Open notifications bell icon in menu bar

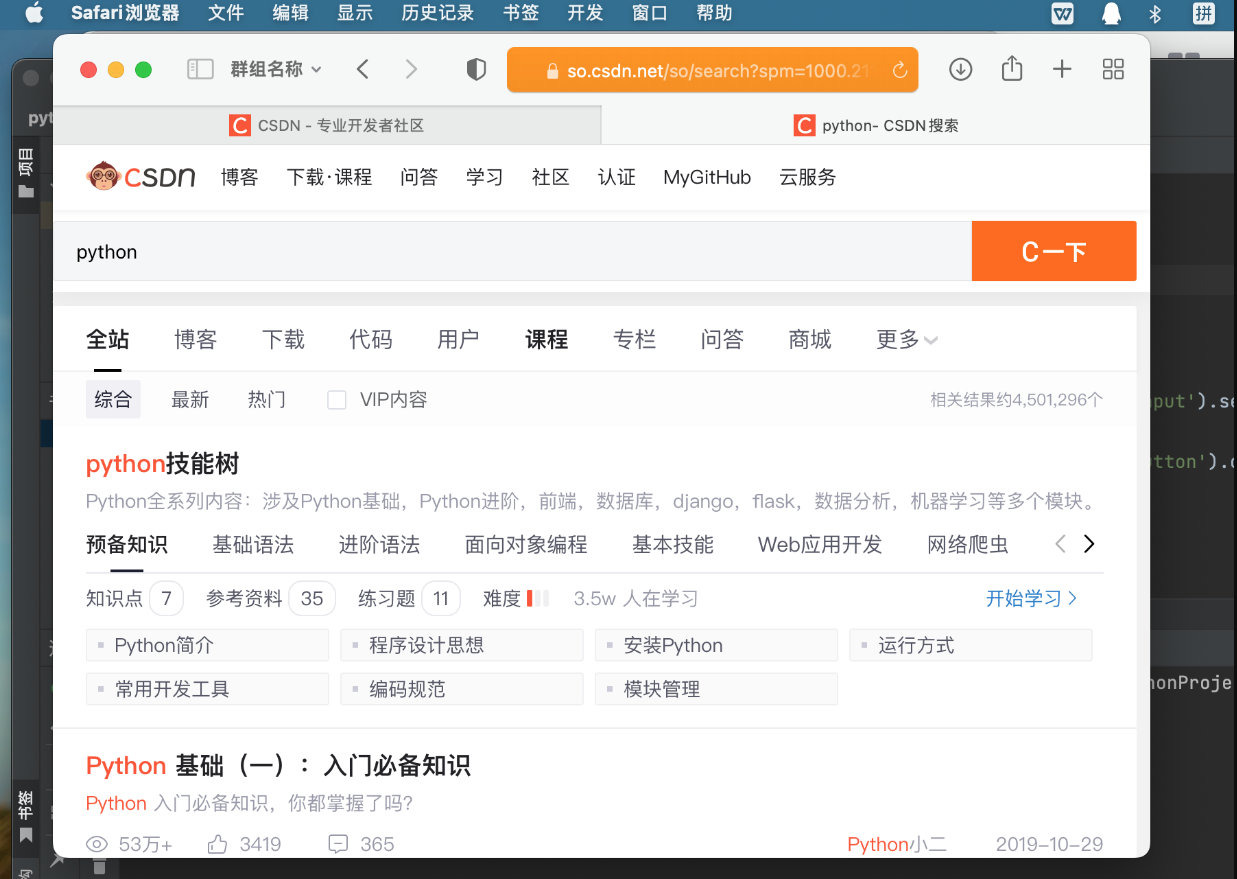(x=1111, y=13)
